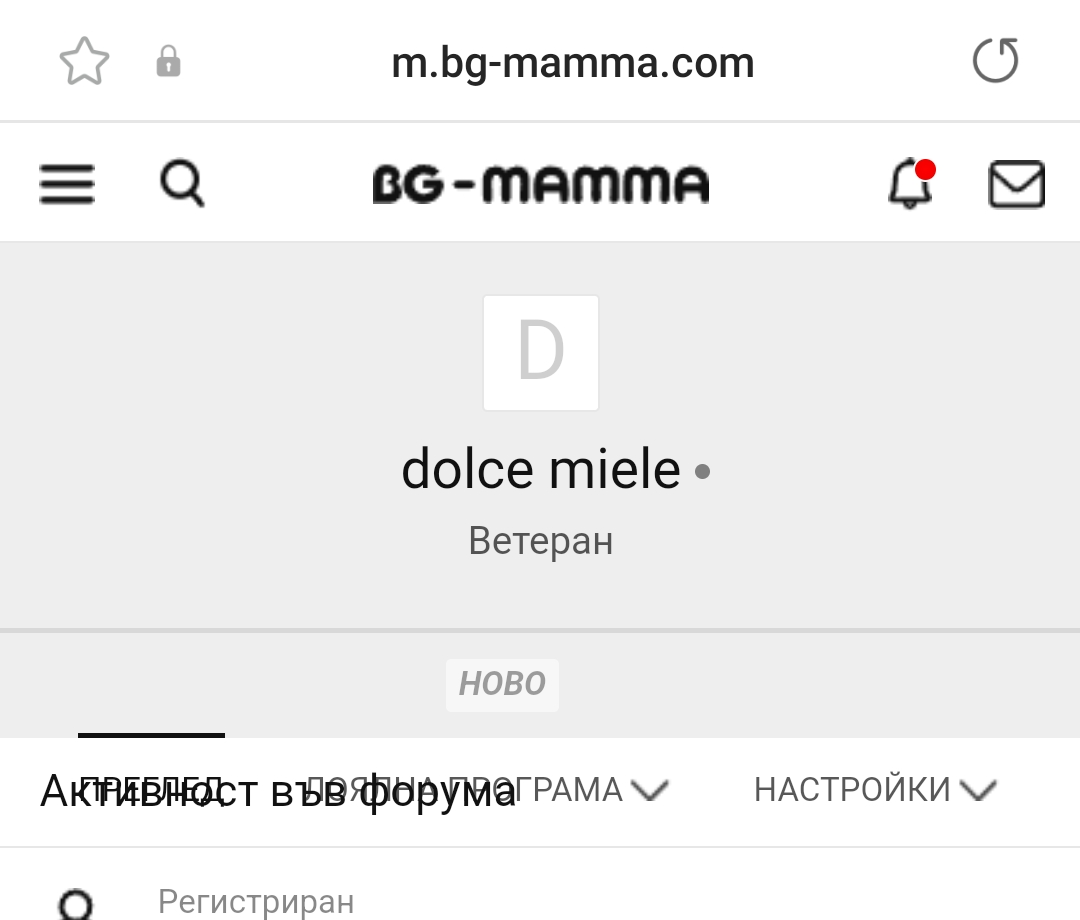Click the online status dot beside username
This screenshot has width=1080, height=920.
[702, 471]
